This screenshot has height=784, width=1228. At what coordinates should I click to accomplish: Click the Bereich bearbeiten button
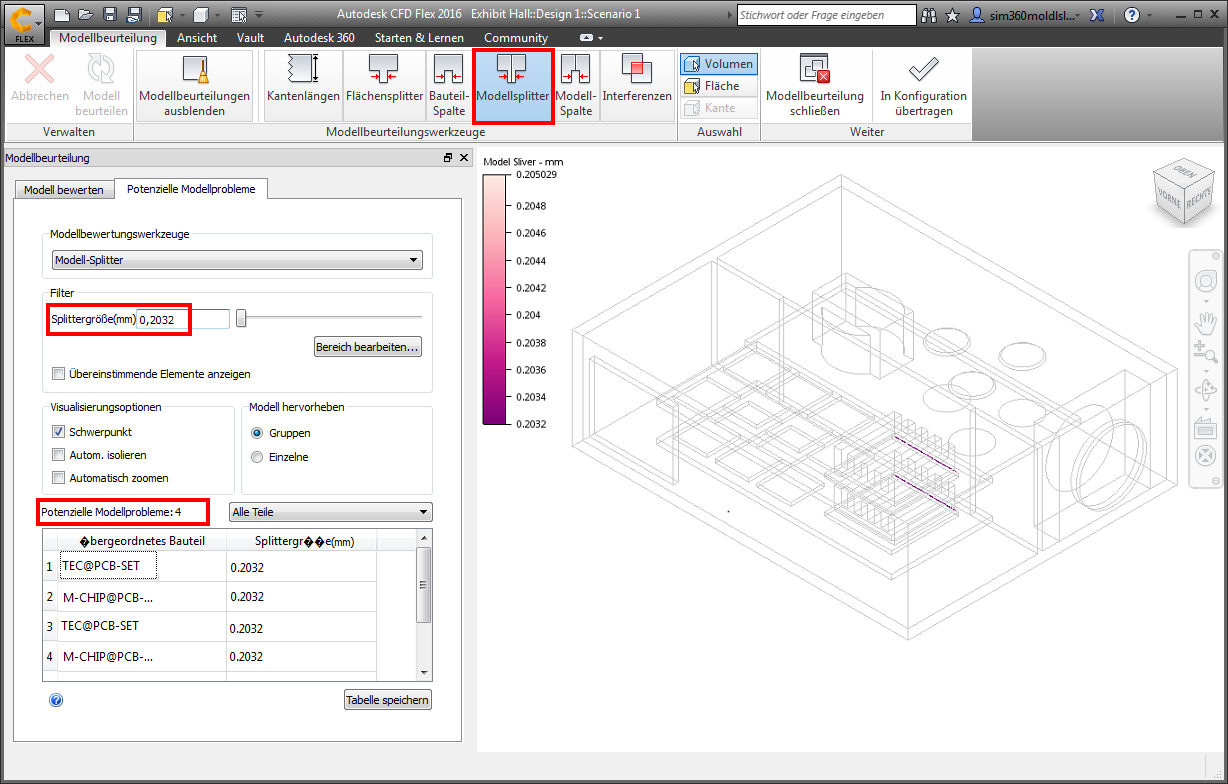pyautogui.click(x=368, y=347)
